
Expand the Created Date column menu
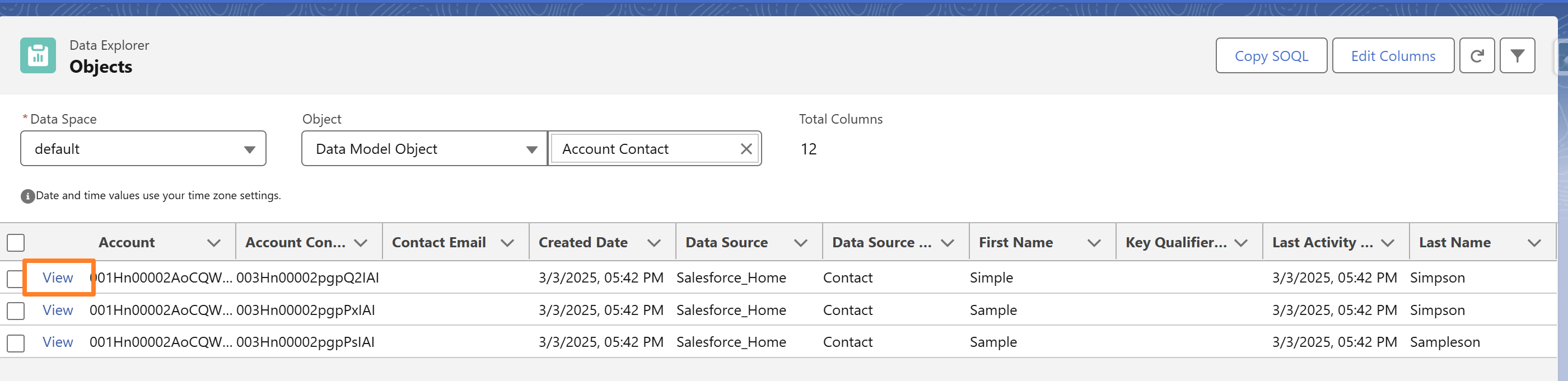coord(654,243)
